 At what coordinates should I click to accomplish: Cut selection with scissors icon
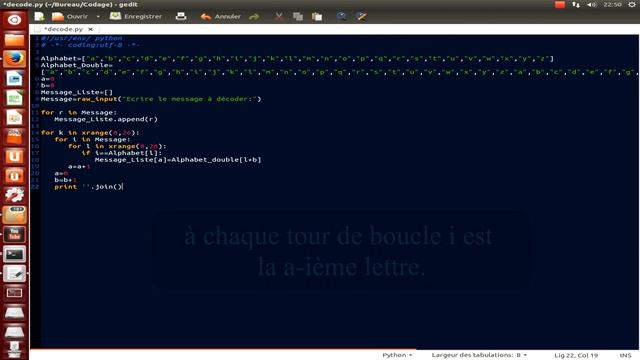279,17
